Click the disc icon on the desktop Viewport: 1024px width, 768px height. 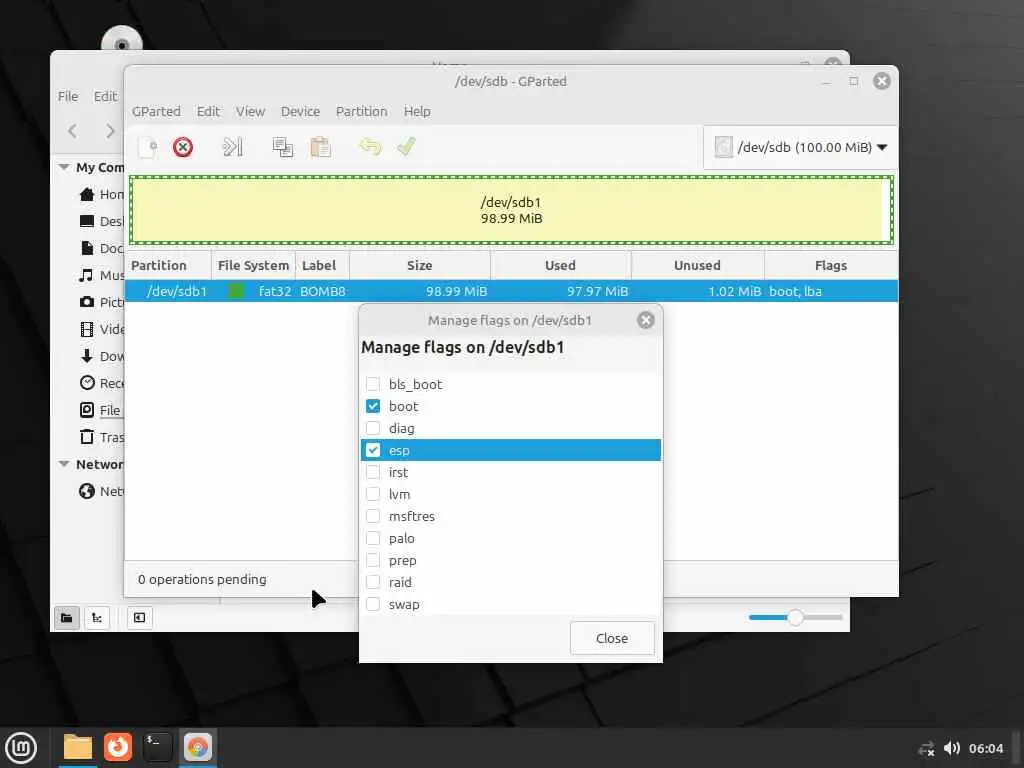pos(121,39)
